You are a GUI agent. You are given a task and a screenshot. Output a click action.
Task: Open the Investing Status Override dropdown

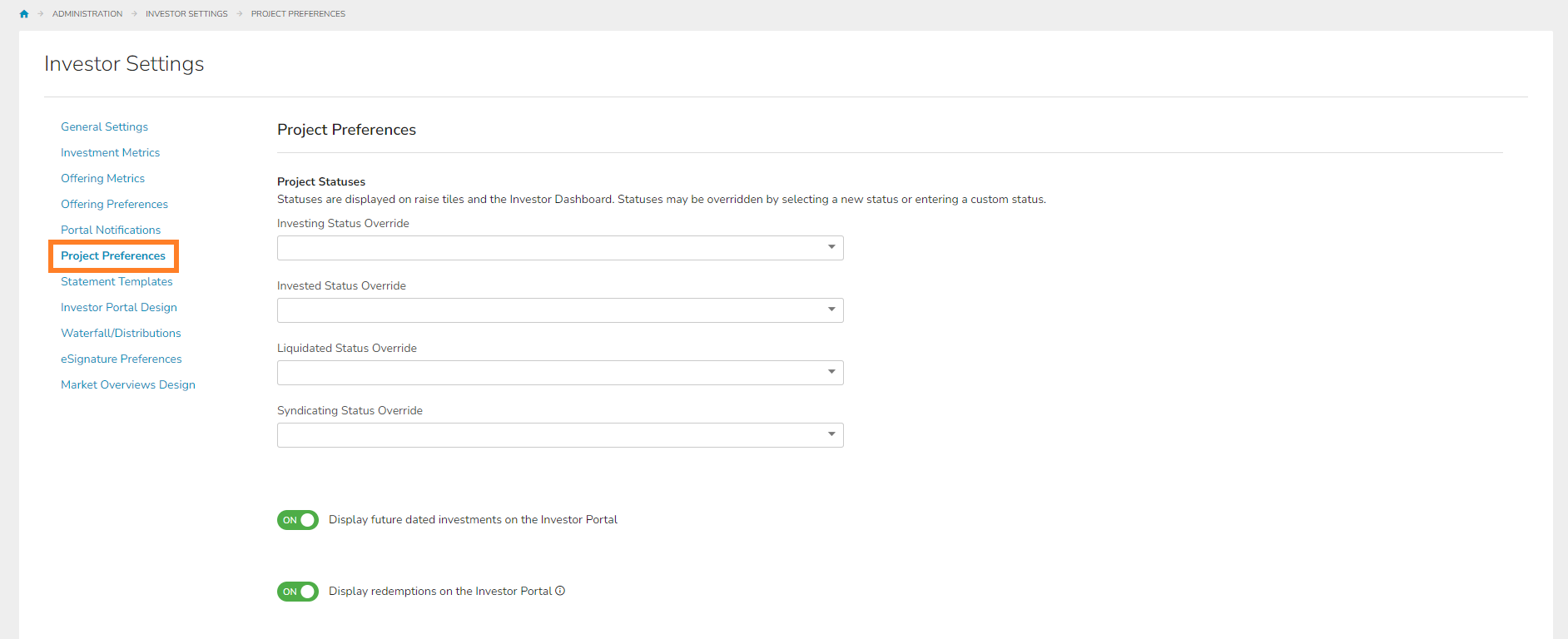560,248
